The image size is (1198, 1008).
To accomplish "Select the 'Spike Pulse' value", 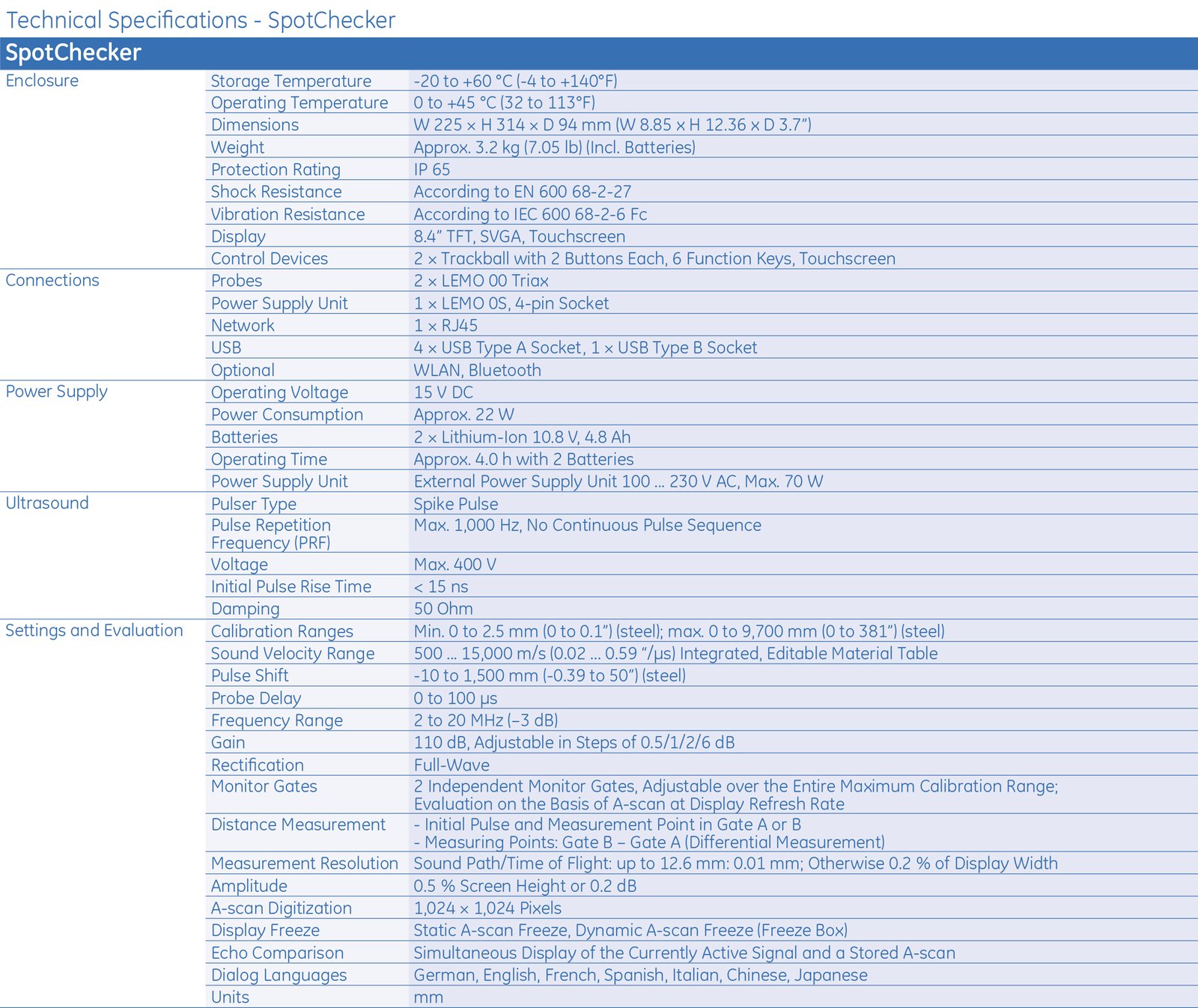I will 456,504.
